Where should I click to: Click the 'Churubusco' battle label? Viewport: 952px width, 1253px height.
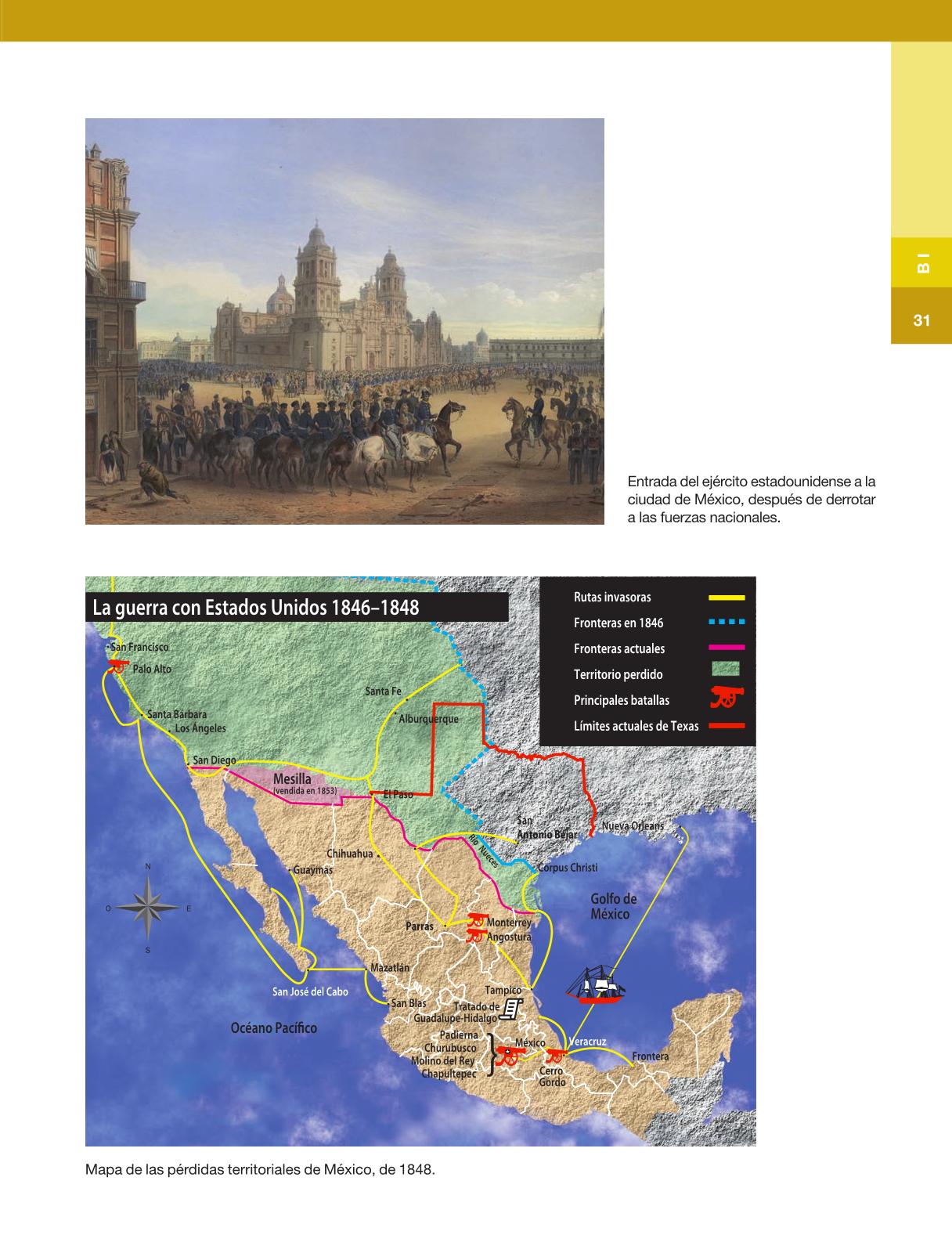tap(450, 1048)
